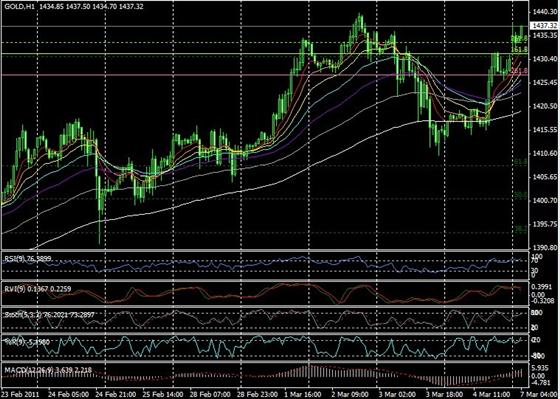Image resolution: width=560 pixels, height=399 pixels.
Task: Click the 28 Feb 07:00 time label
Action: tap(210, 394)
